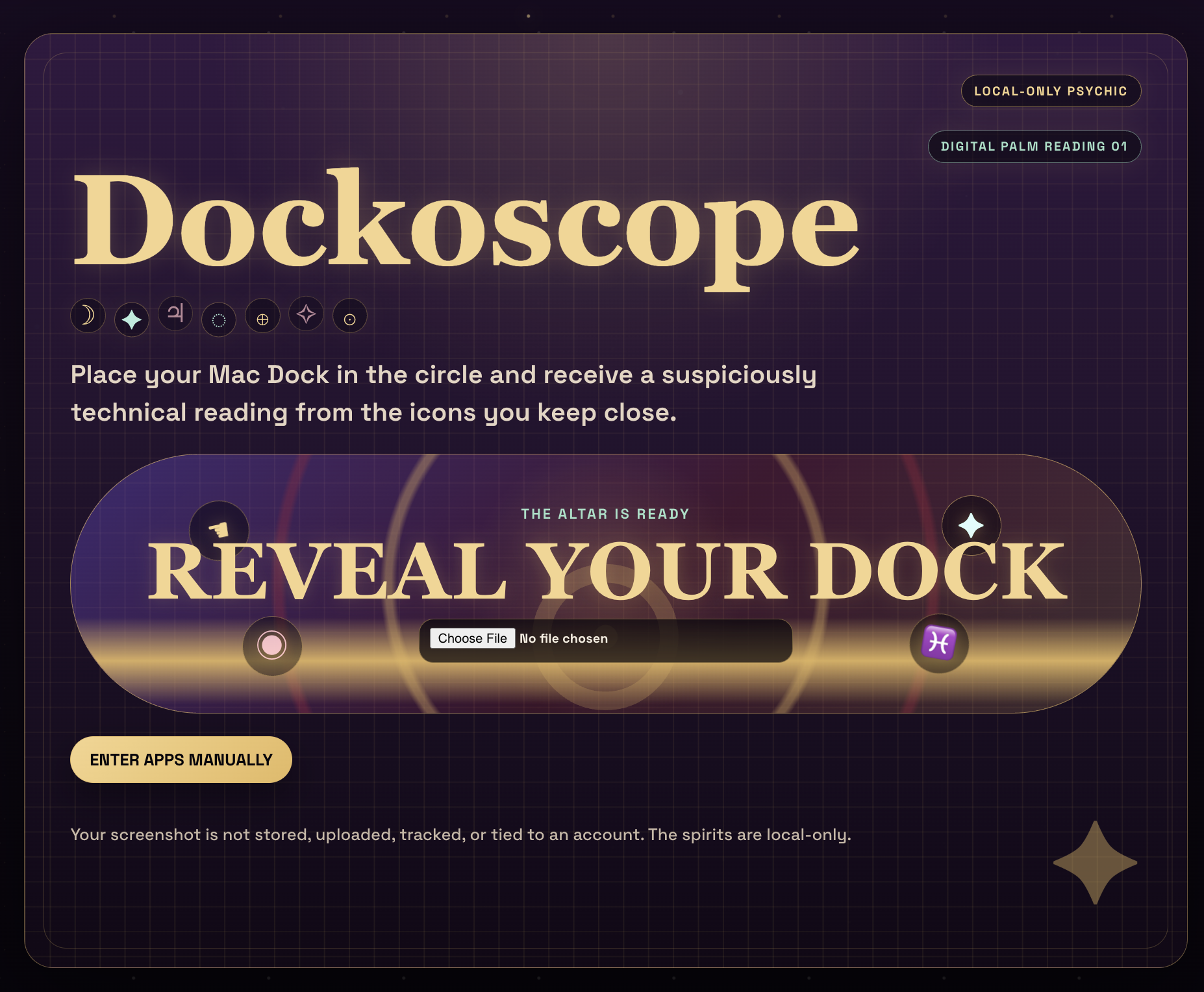Click the Digital Palm Reading 01 badge
The width and height of the screenshot is (1204, 992).
[1035, 147]
